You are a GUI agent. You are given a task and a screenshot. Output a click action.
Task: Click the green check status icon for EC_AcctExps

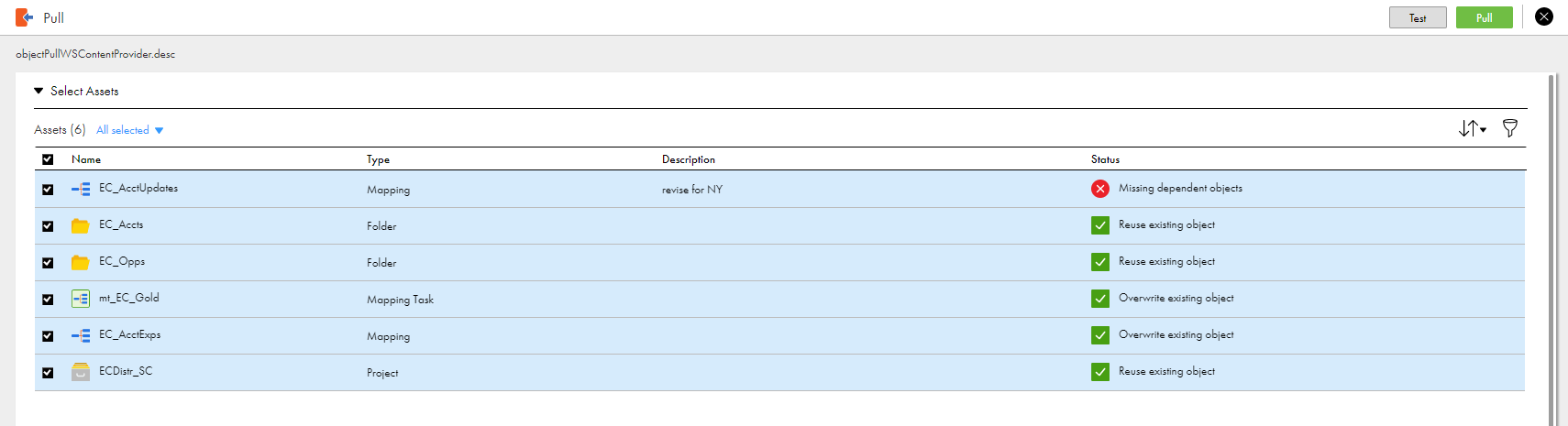(1100, 335)
